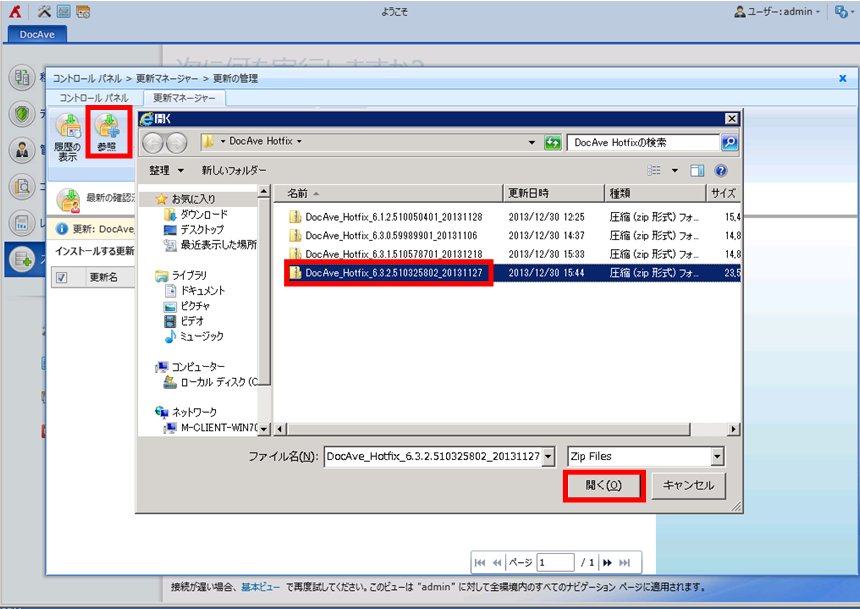Viewport: 860px width, 609px height.
Task: Open 履歴の表示 history view icon
Action: 67,137
